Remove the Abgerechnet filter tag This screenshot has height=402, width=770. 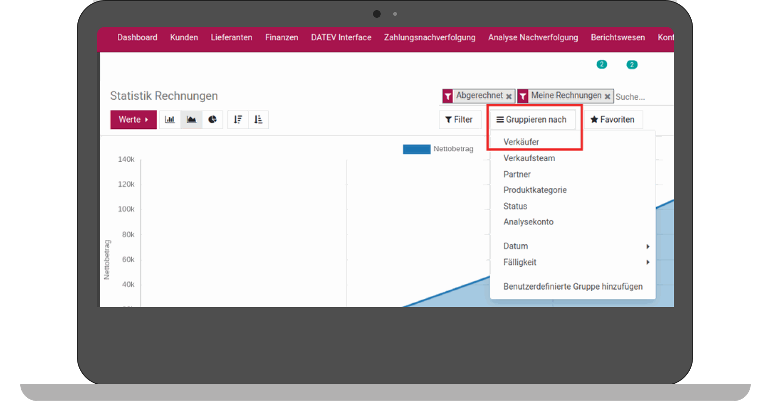(509, 96)
